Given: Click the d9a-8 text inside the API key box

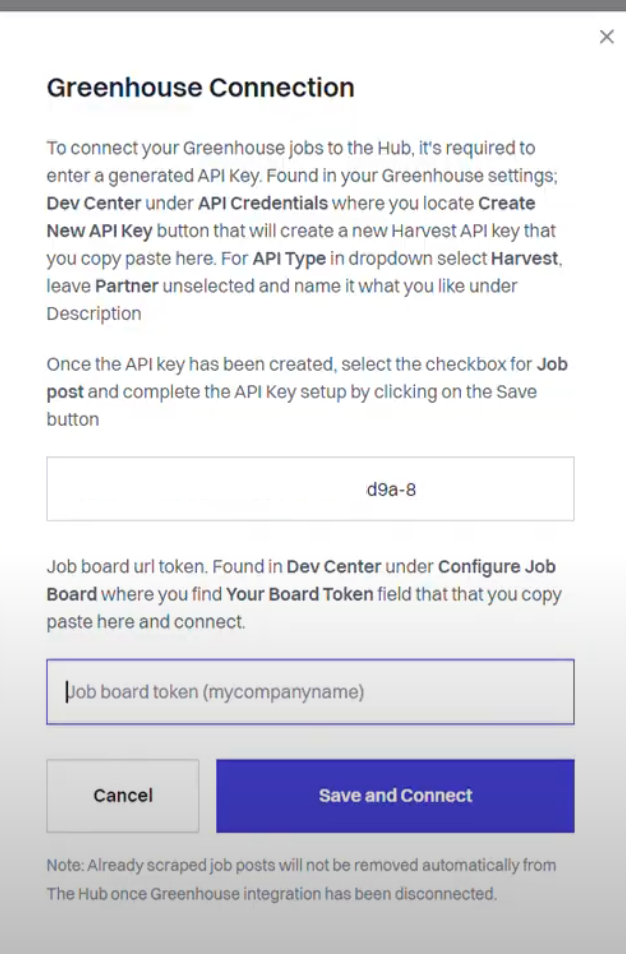Looking at the screenshot, I should click(x=391, y=490).
